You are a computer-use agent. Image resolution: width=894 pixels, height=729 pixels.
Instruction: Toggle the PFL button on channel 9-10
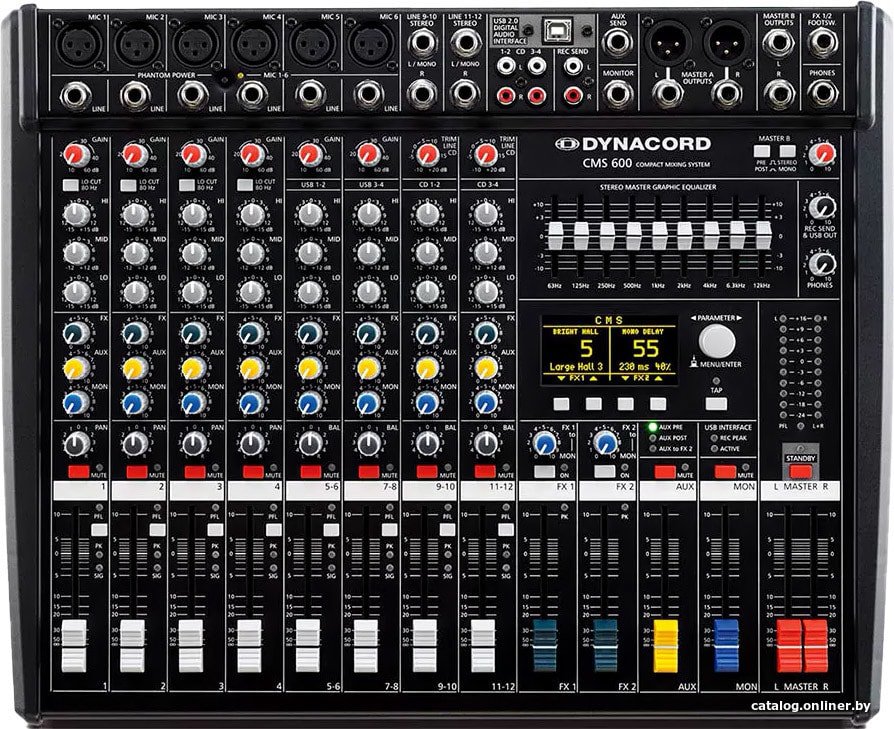pyautogui.click(x=448, y=530)
